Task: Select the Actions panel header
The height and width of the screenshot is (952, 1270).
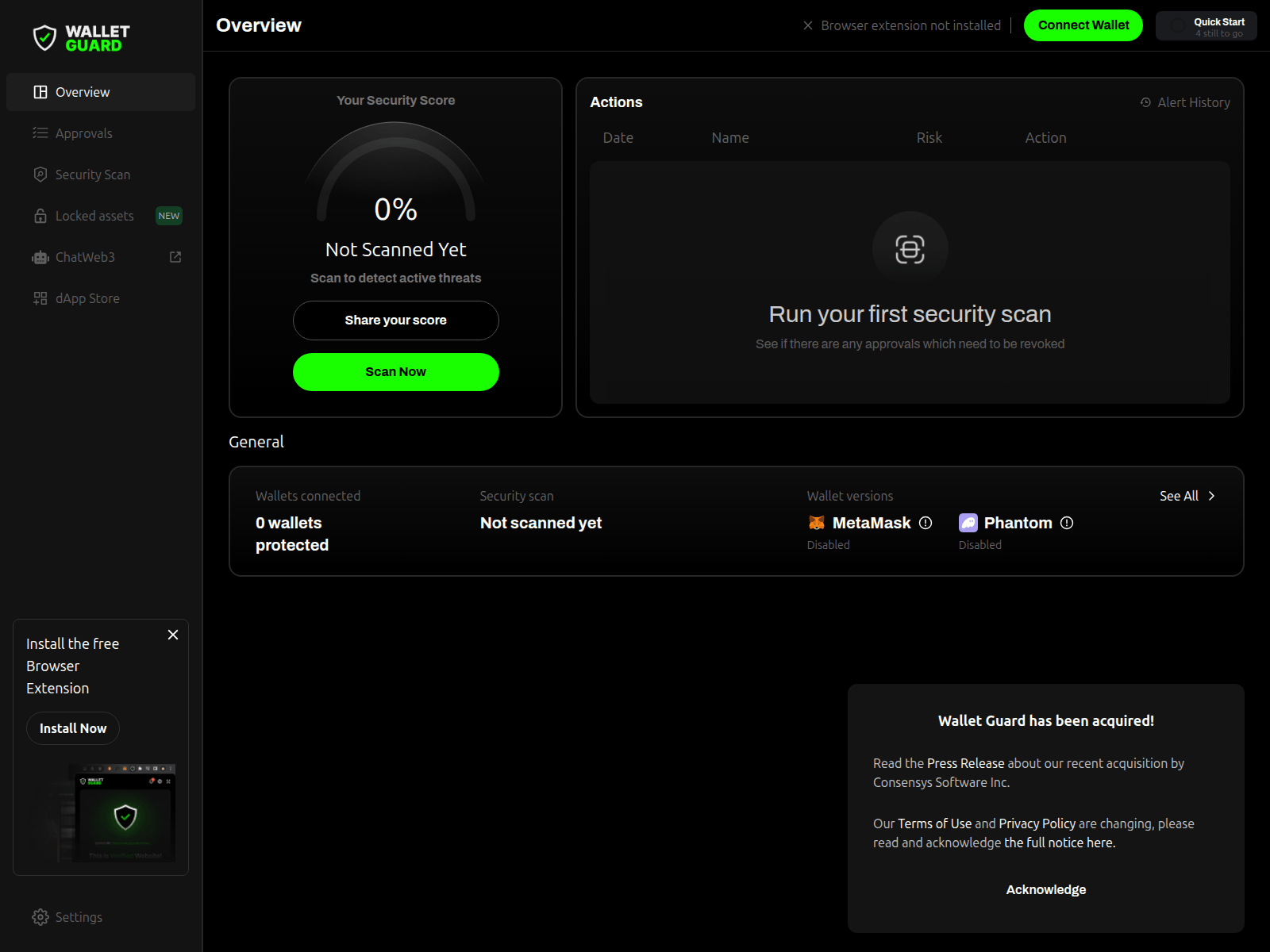Action: pos(617,102)
